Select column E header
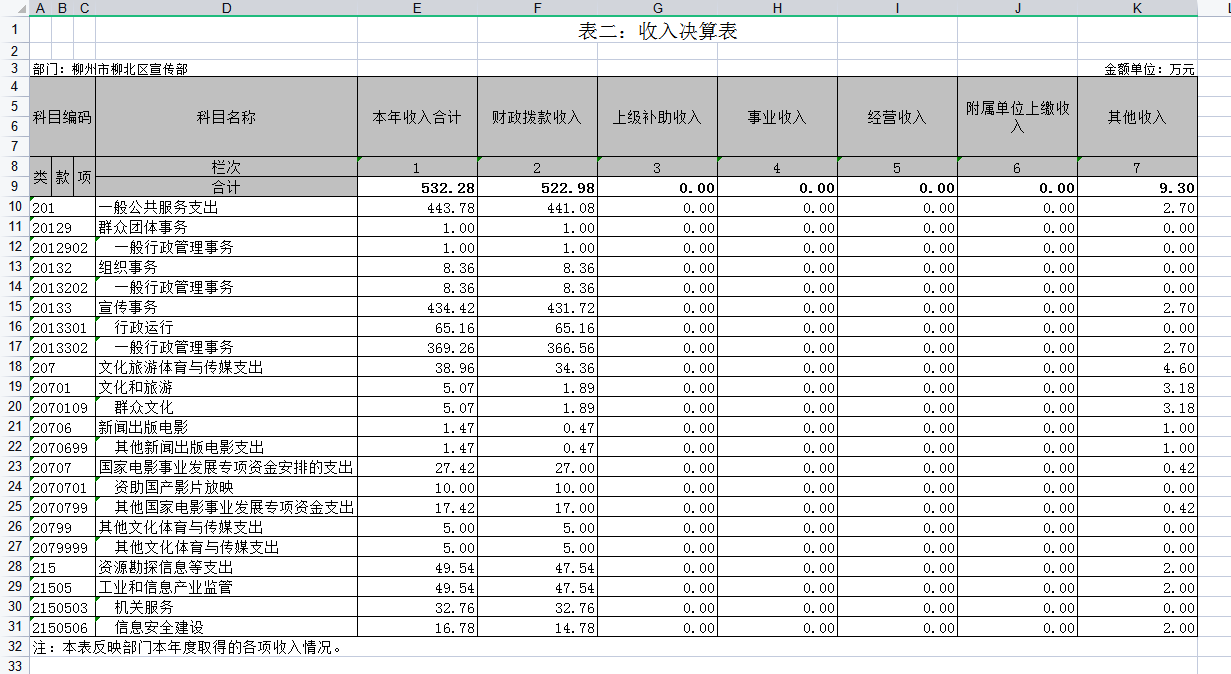This screenshot has height=674, width=1231. point(417,8)
